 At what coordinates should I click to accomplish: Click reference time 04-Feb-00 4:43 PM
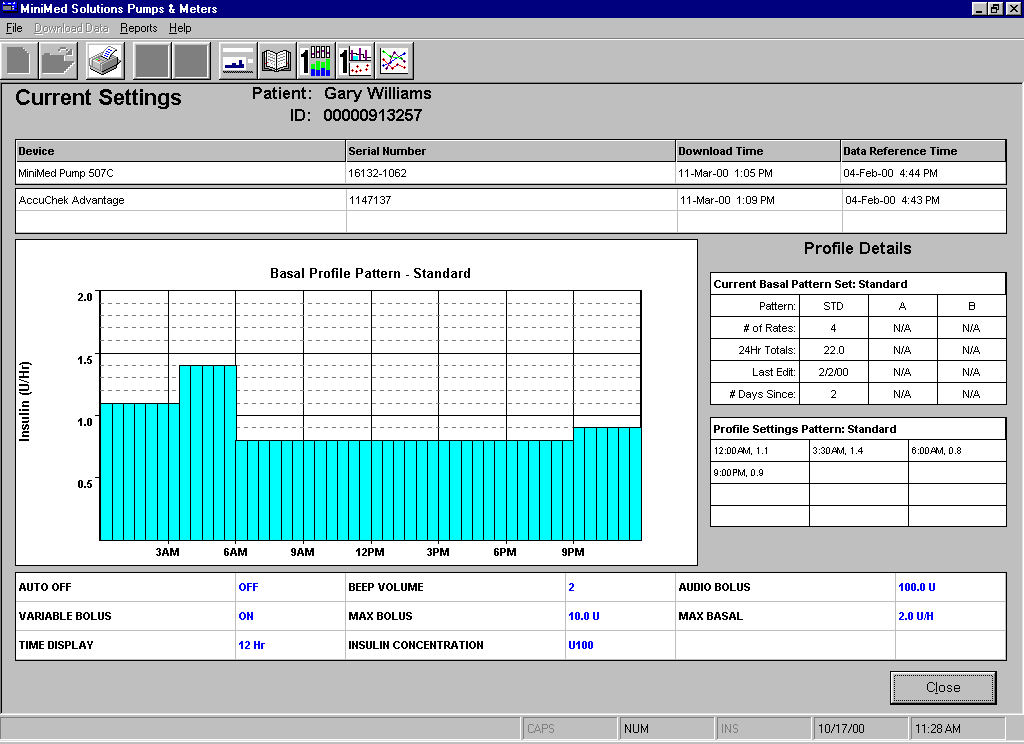pyautogui.click(x=892, y=200)
